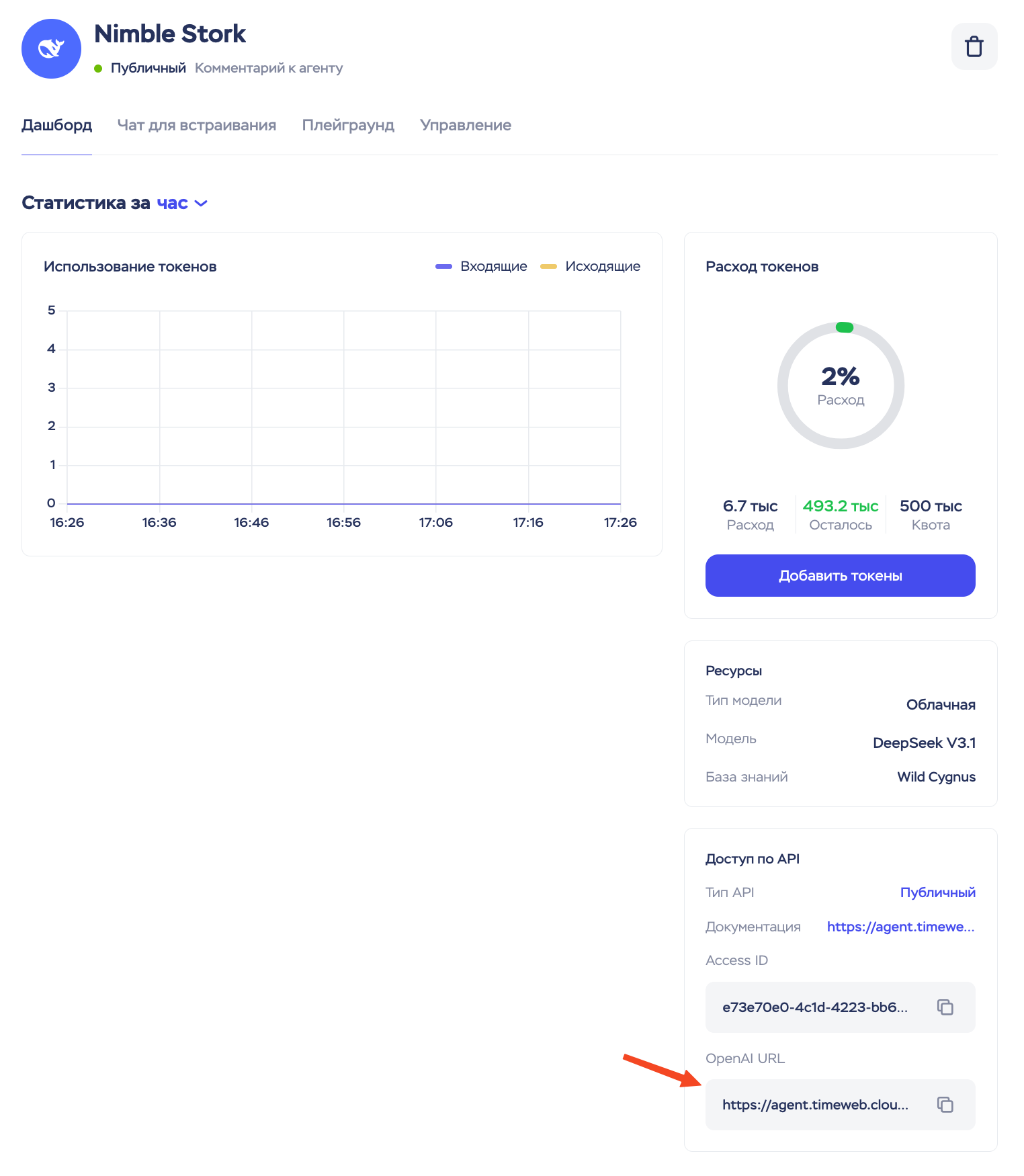Viewport: 1024px width, 1176px height.
Task: Open the Управление tab
Action: [466, 126]
